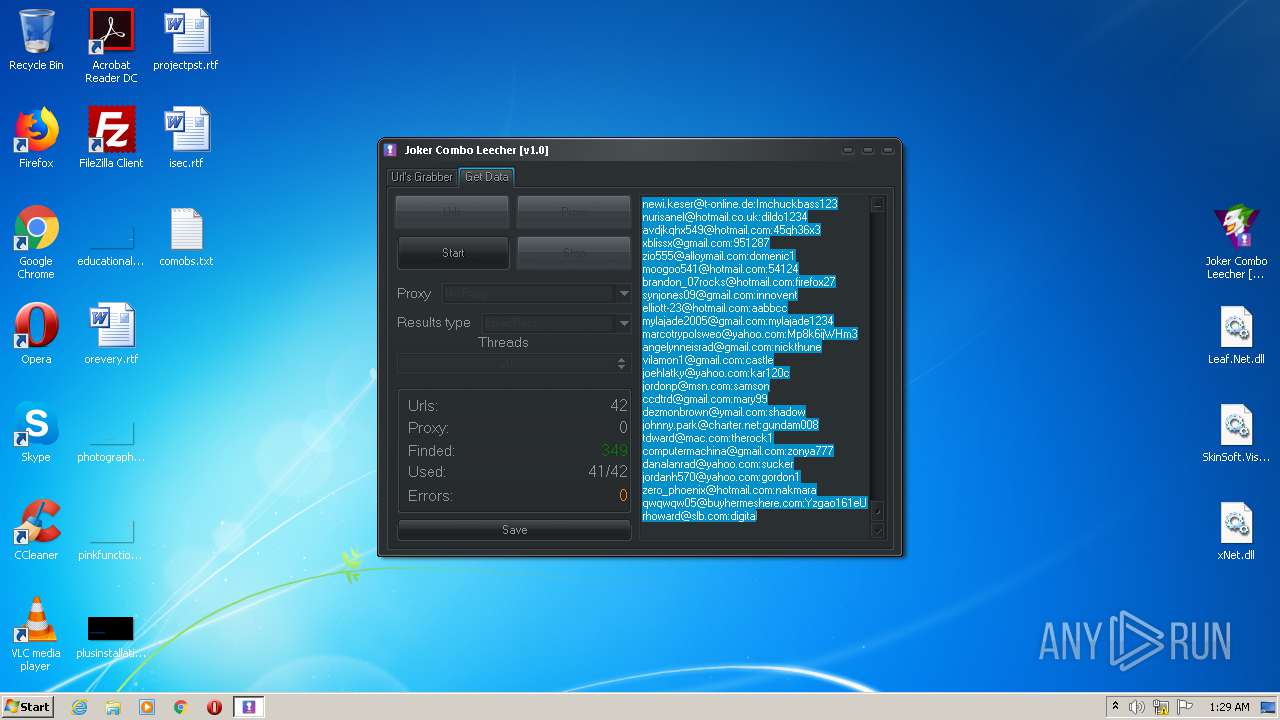Switch to the Get Data tab
The image size is (1280, 720).
point(487,177)
